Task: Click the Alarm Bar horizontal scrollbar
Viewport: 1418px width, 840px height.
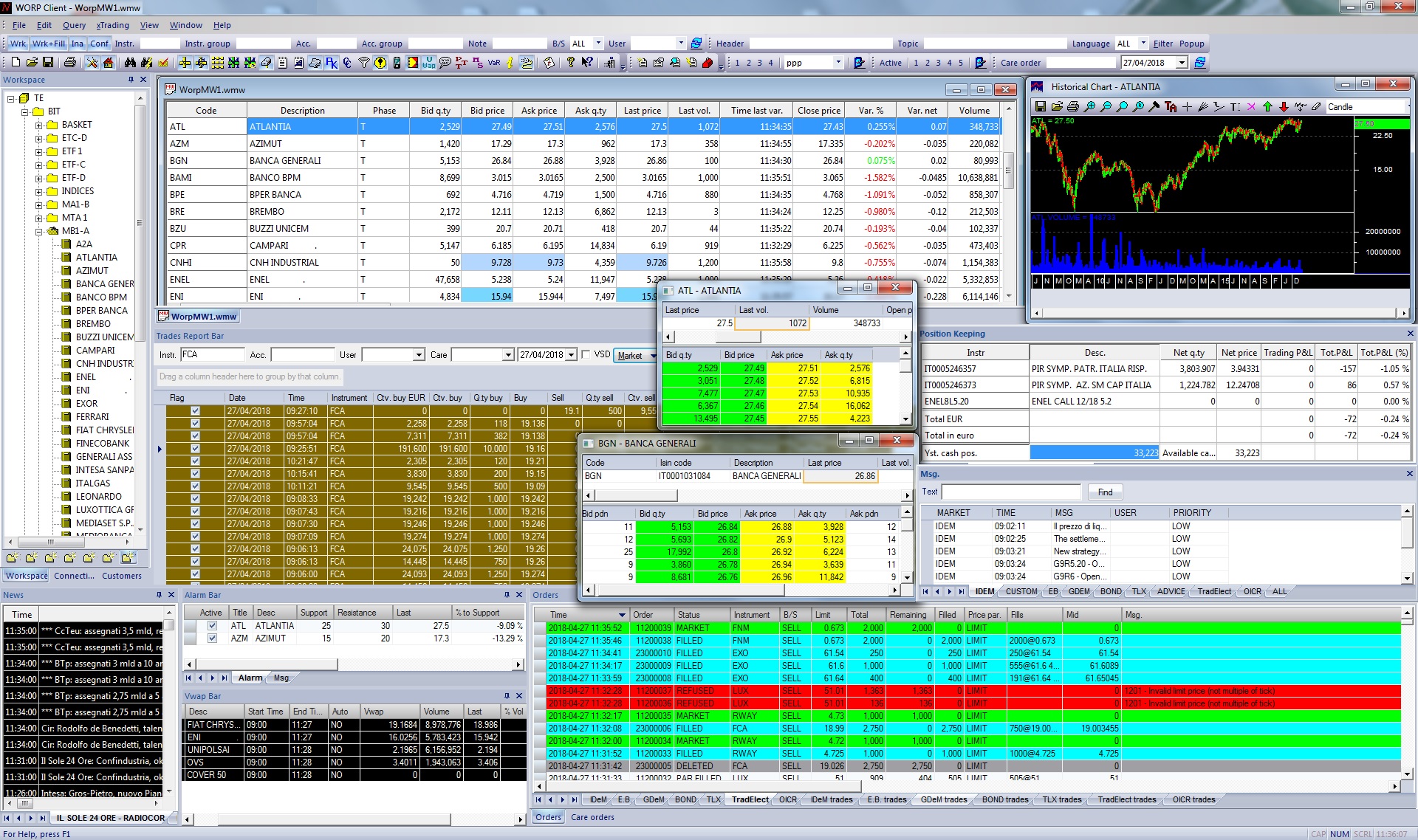Action: (354, 664)
